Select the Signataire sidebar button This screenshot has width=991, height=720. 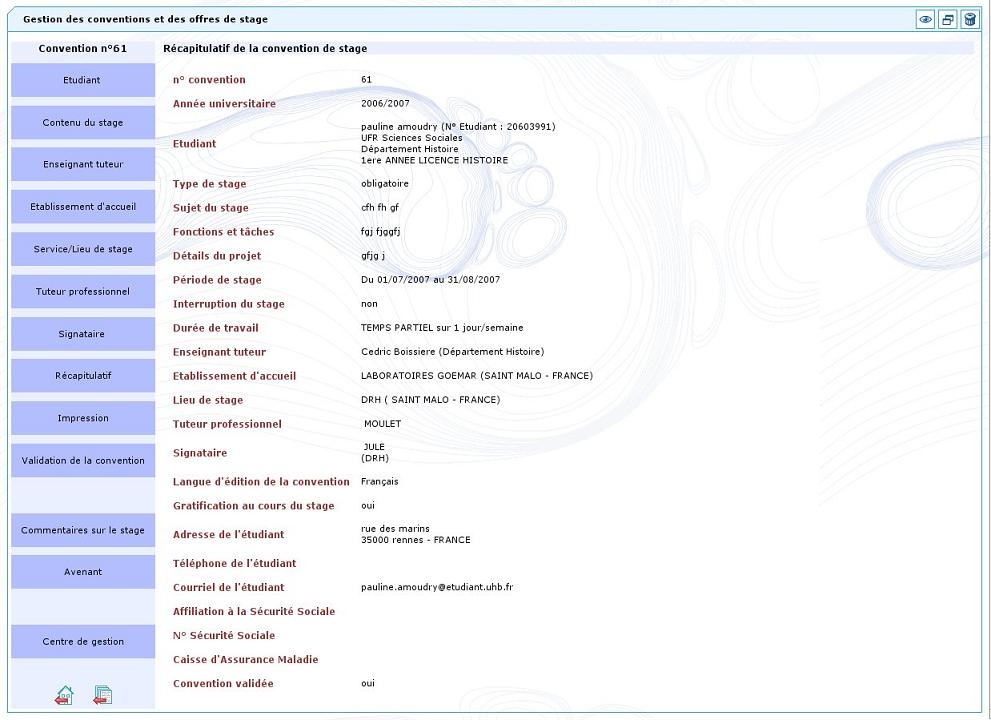tap(83, 334)
